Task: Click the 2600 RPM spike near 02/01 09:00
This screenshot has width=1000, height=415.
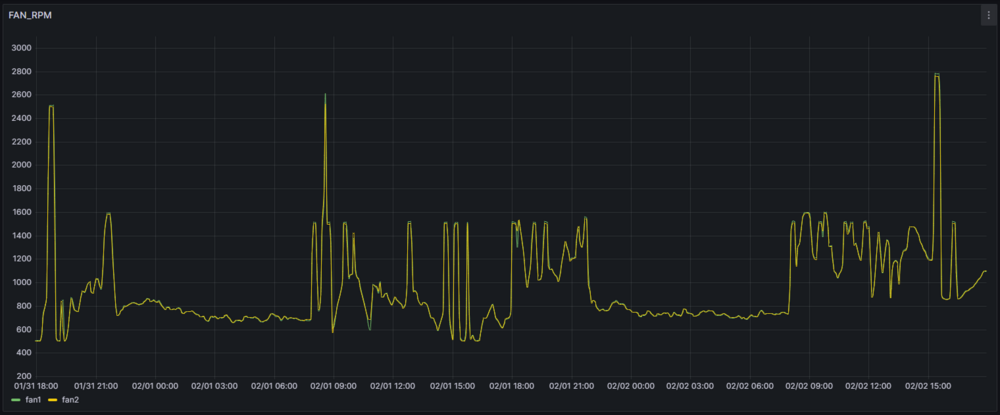Action: (x=325, y=95)
